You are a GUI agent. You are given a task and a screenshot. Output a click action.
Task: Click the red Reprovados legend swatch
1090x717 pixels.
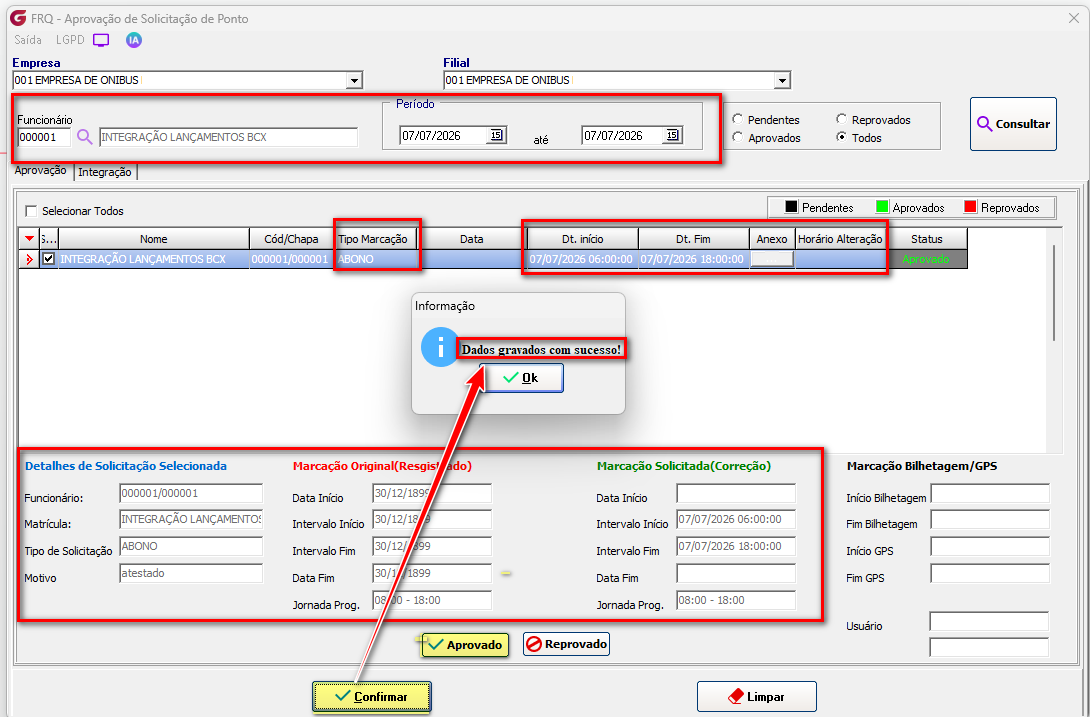click(970, 207)
